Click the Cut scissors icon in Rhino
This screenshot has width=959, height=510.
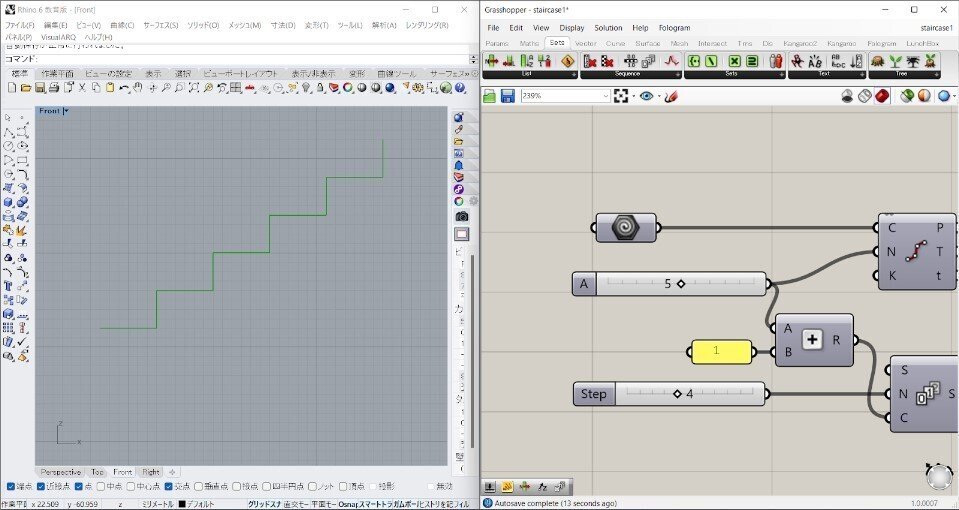(x=82, y=87)
